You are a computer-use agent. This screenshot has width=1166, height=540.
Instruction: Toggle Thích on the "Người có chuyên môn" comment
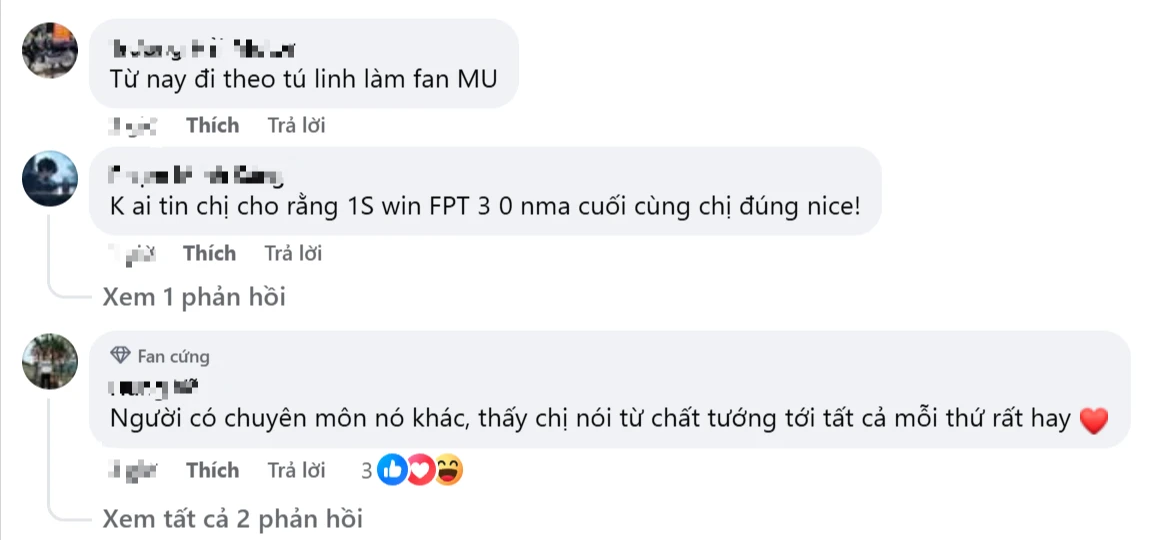213,470
